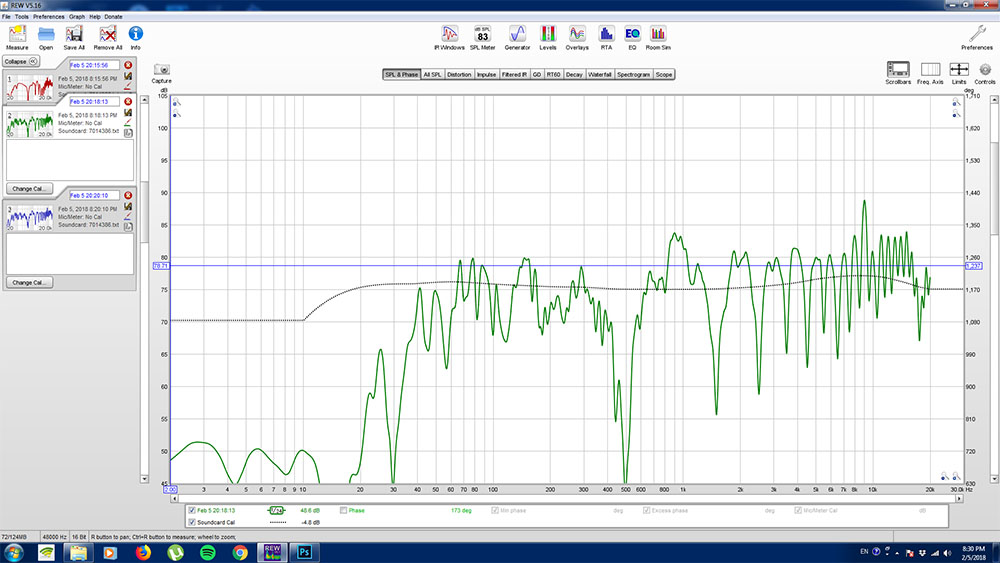1000x563 pixels.
Task: Click Change Cal for measurement 20:20:10
Action: 29,282
